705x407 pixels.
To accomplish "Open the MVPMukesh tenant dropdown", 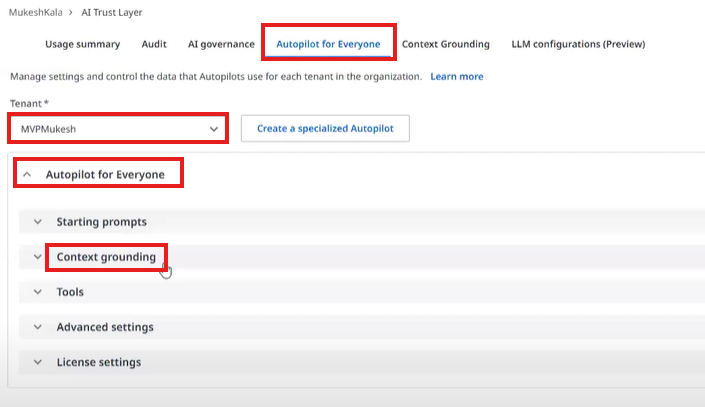I will 119,129.
